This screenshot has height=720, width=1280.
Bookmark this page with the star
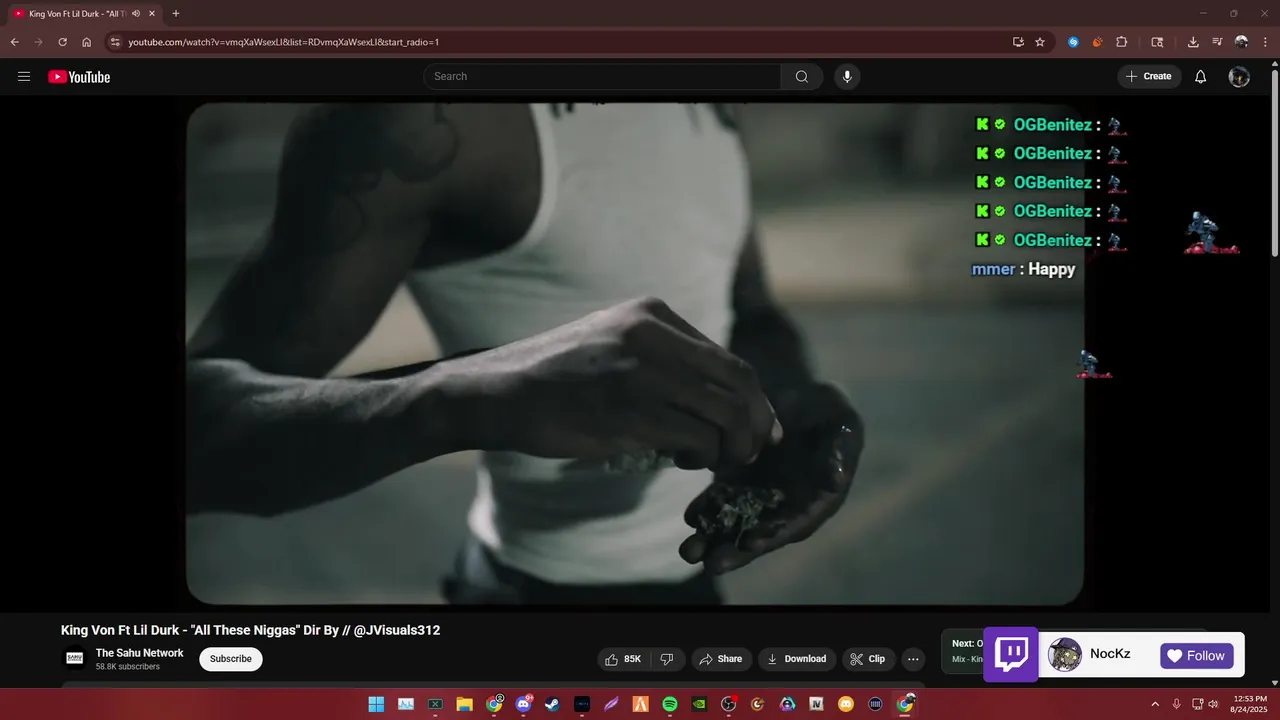1040,42
